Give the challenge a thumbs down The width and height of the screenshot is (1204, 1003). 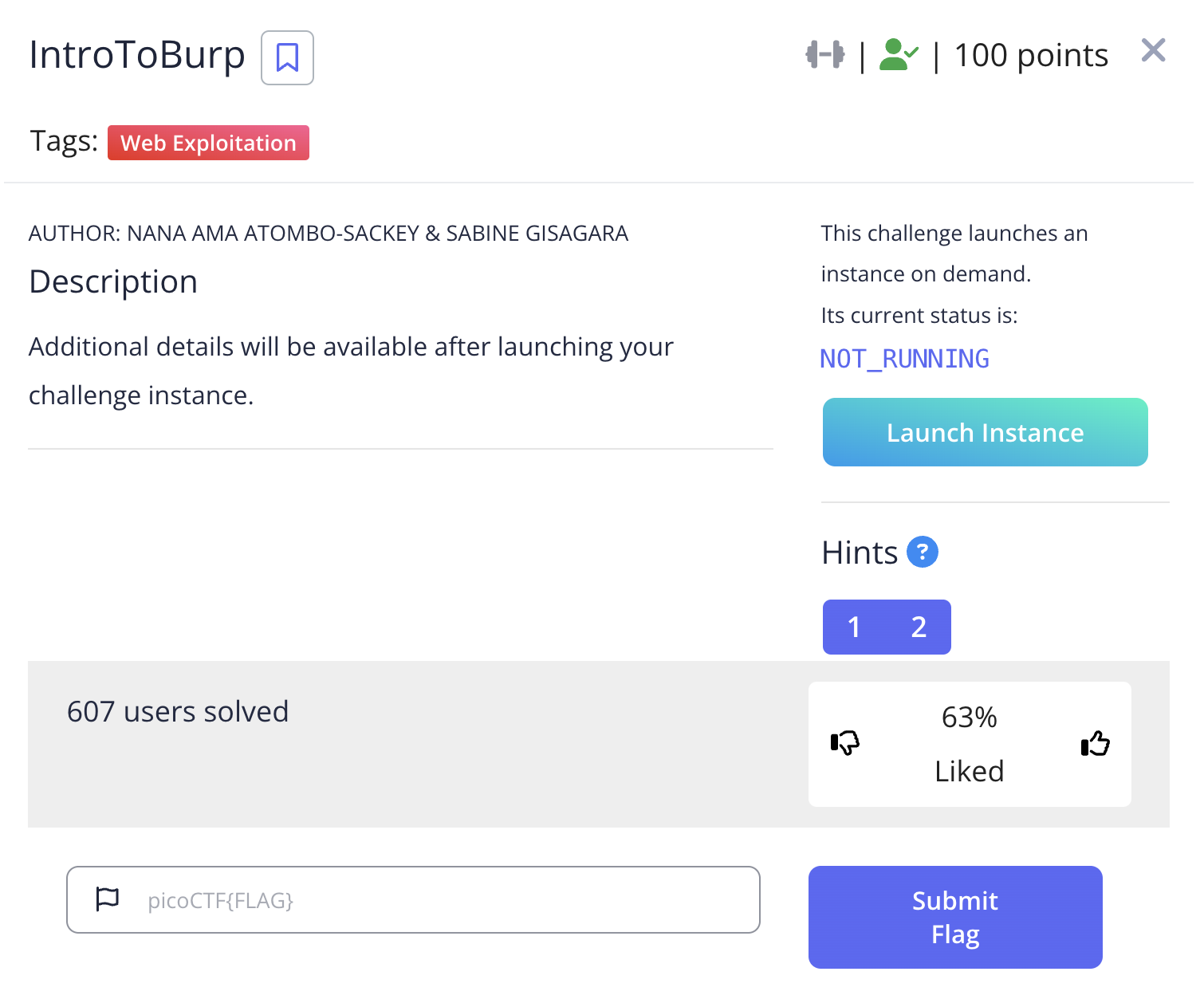(845, 743)
